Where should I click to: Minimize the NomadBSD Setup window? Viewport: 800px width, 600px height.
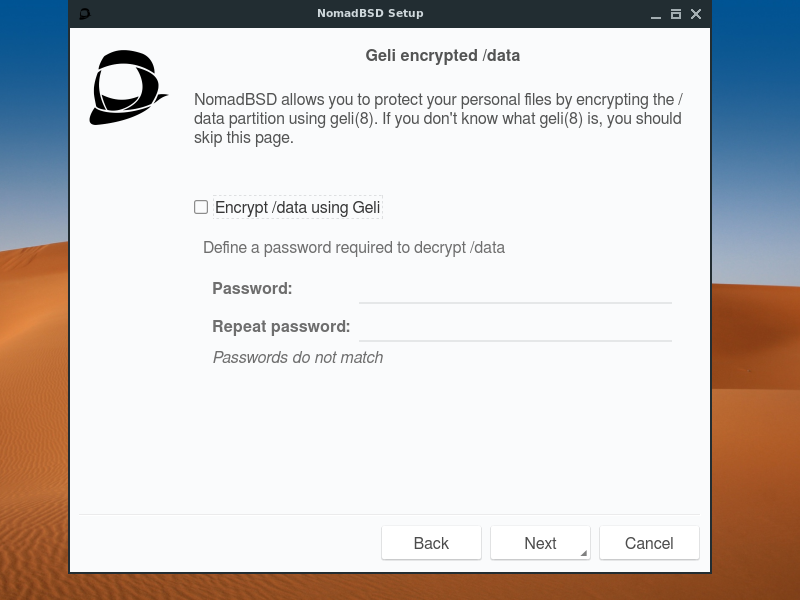(656, 14)
